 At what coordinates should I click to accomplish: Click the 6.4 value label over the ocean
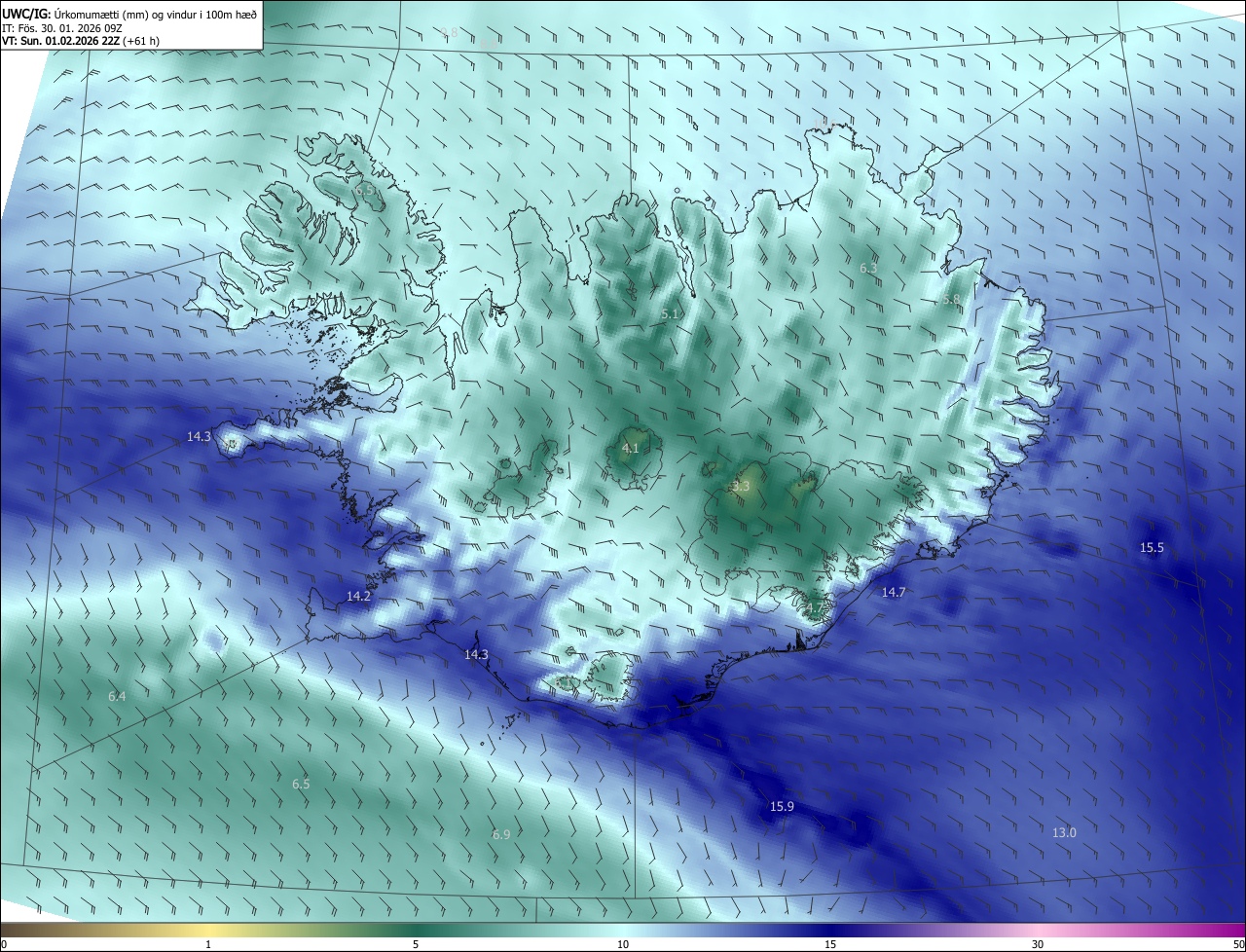point(117,696)
